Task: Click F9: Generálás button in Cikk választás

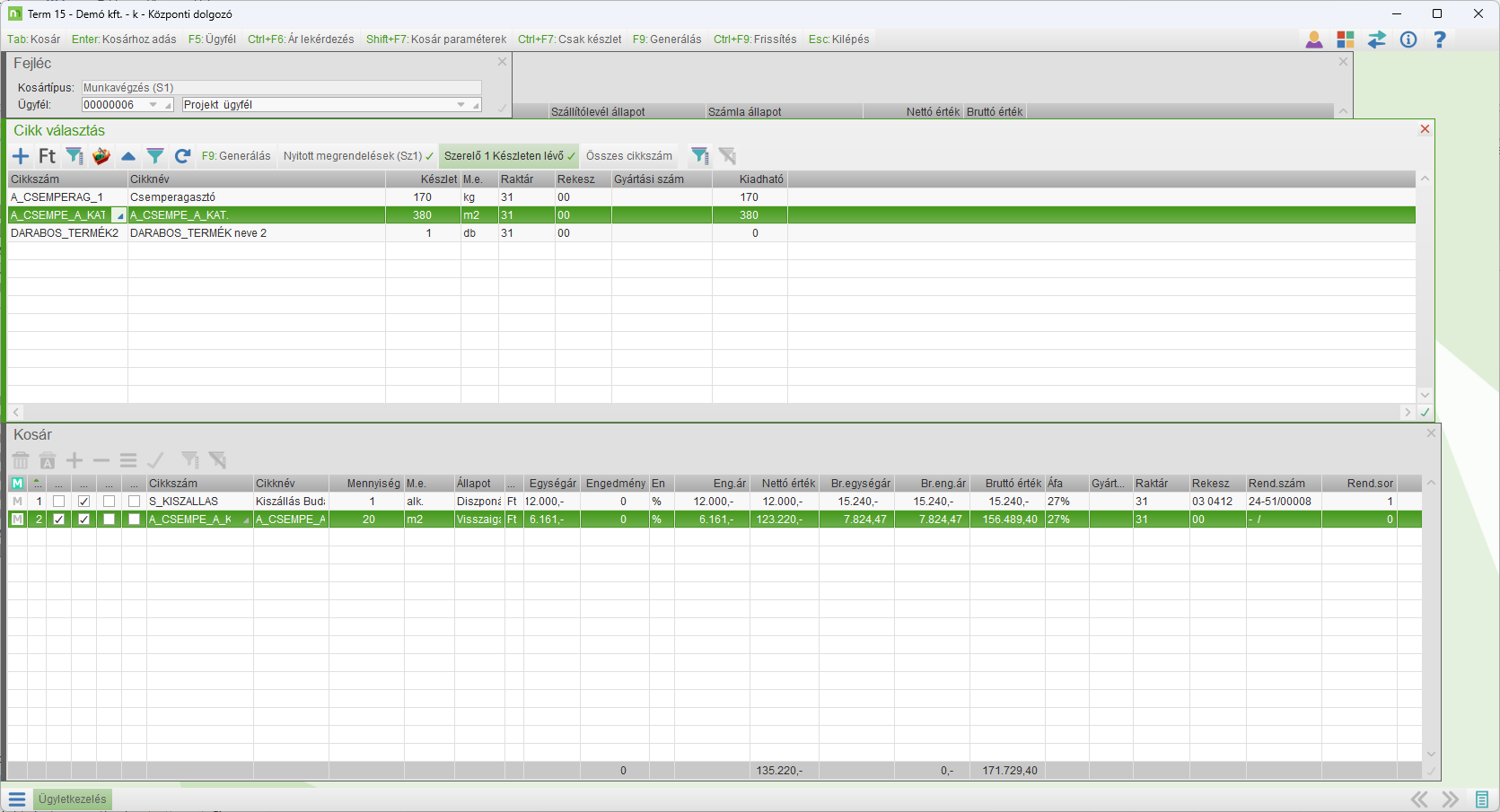Action: pos(236,156)
